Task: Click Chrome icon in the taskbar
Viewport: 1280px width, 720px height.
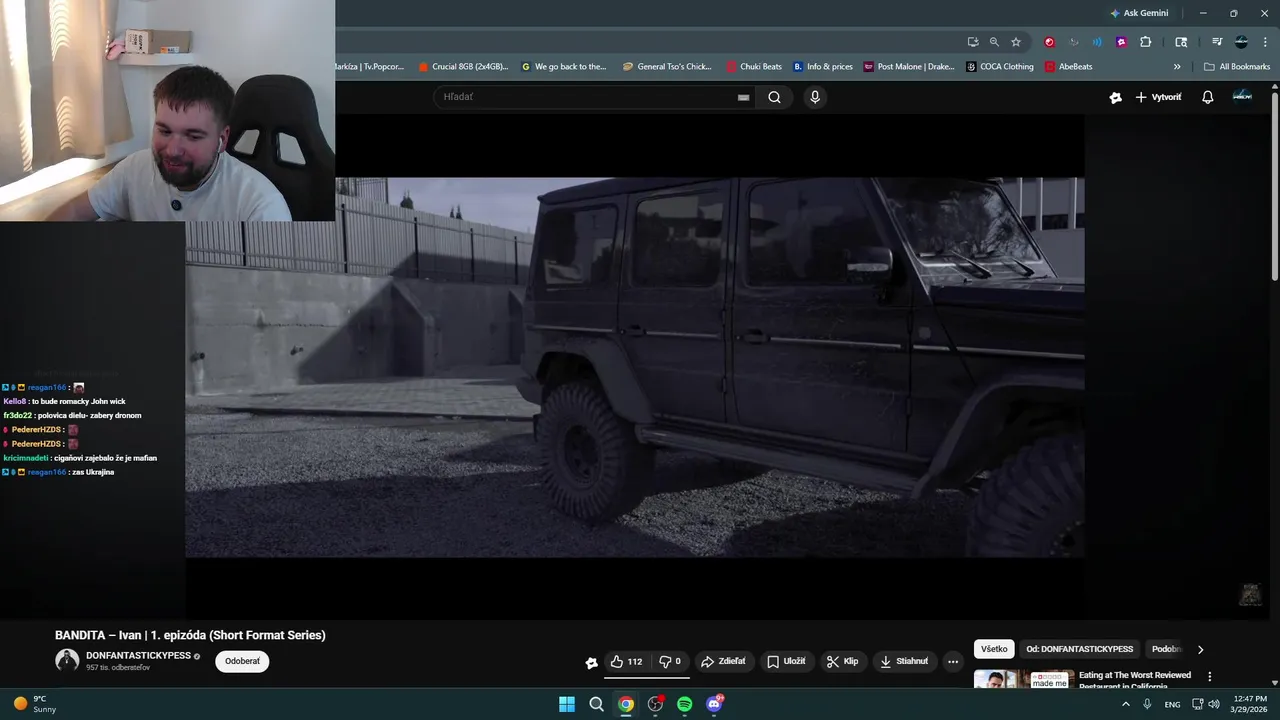Action: click(x=626, y=704)
